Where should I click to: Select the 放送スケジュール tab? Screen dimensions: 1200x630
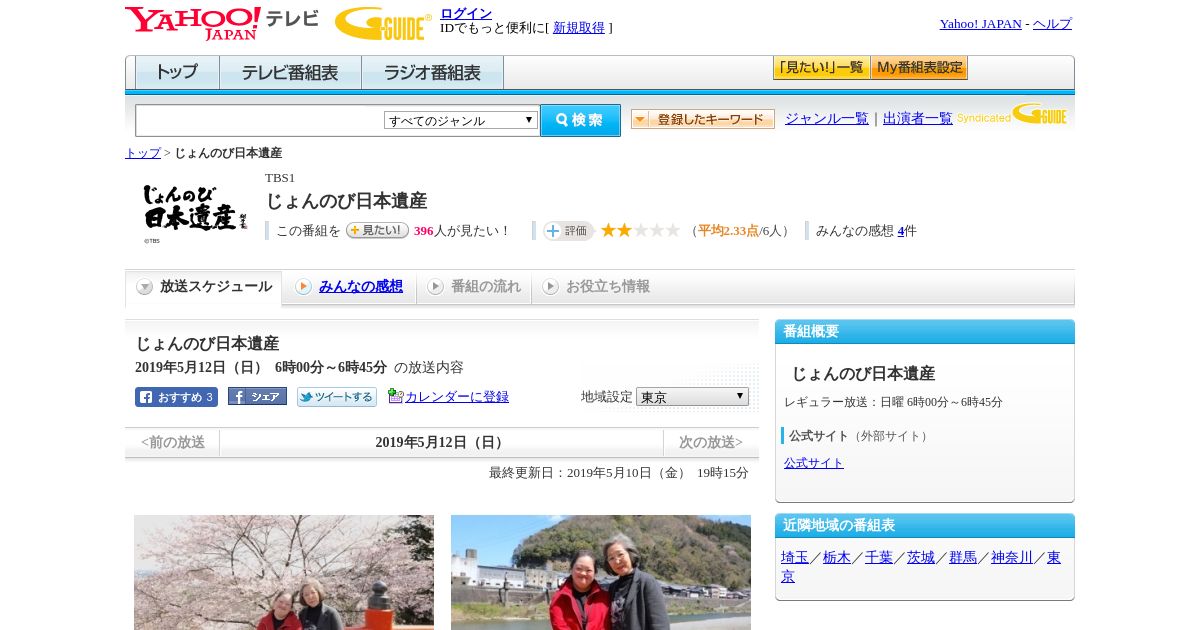[204, 287]
